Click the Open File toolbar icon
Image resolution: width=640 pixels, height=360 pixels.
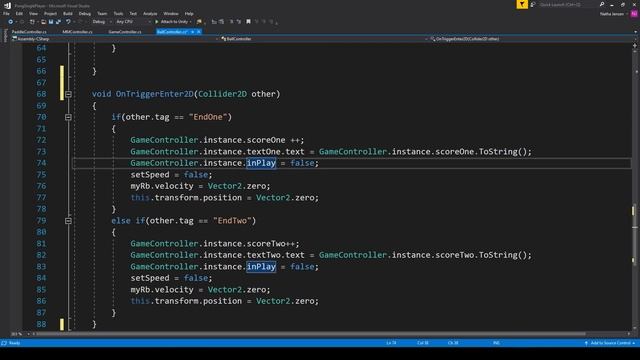click(x=43, y=22)
